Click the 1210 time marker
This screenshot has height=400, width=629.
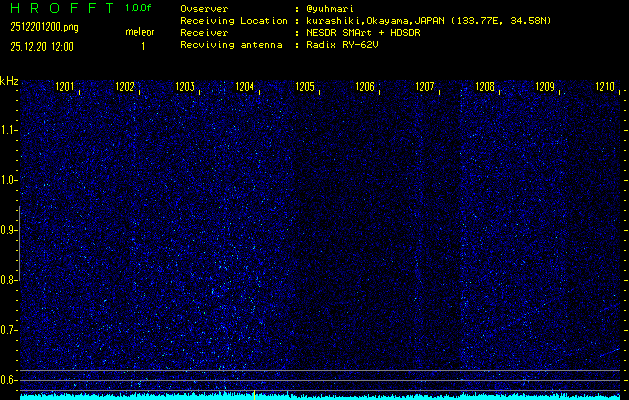(x=605, y=87)
